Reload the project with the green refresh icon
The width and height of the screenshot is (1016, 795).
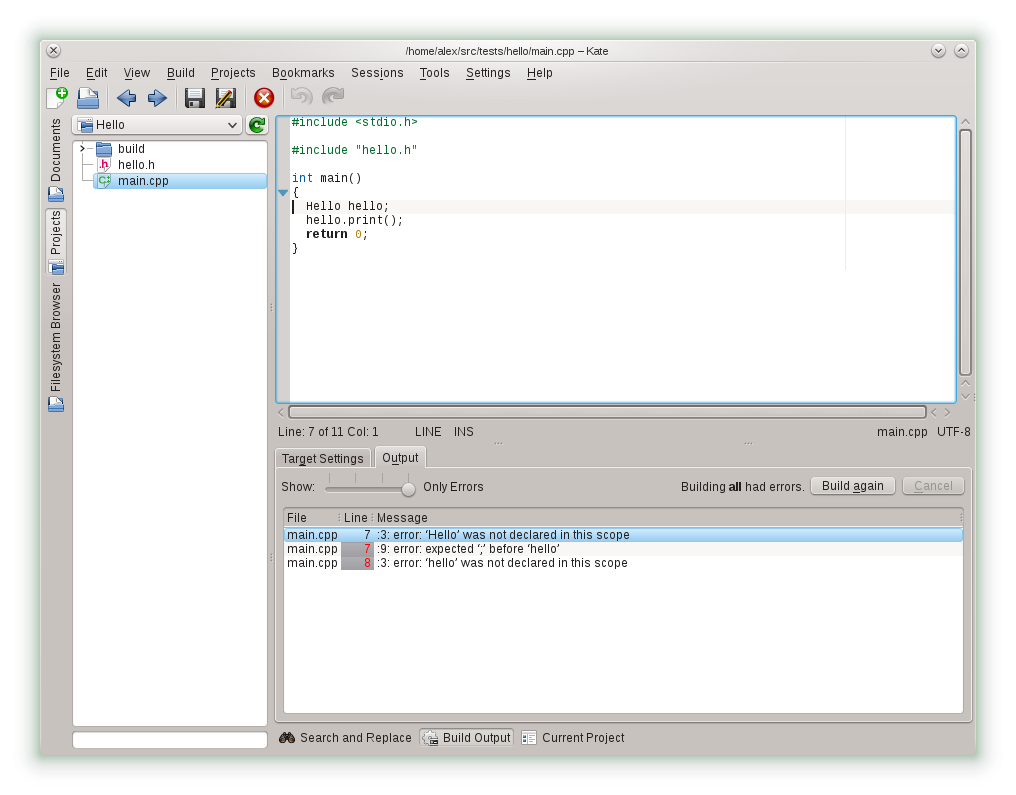point(257,125)
